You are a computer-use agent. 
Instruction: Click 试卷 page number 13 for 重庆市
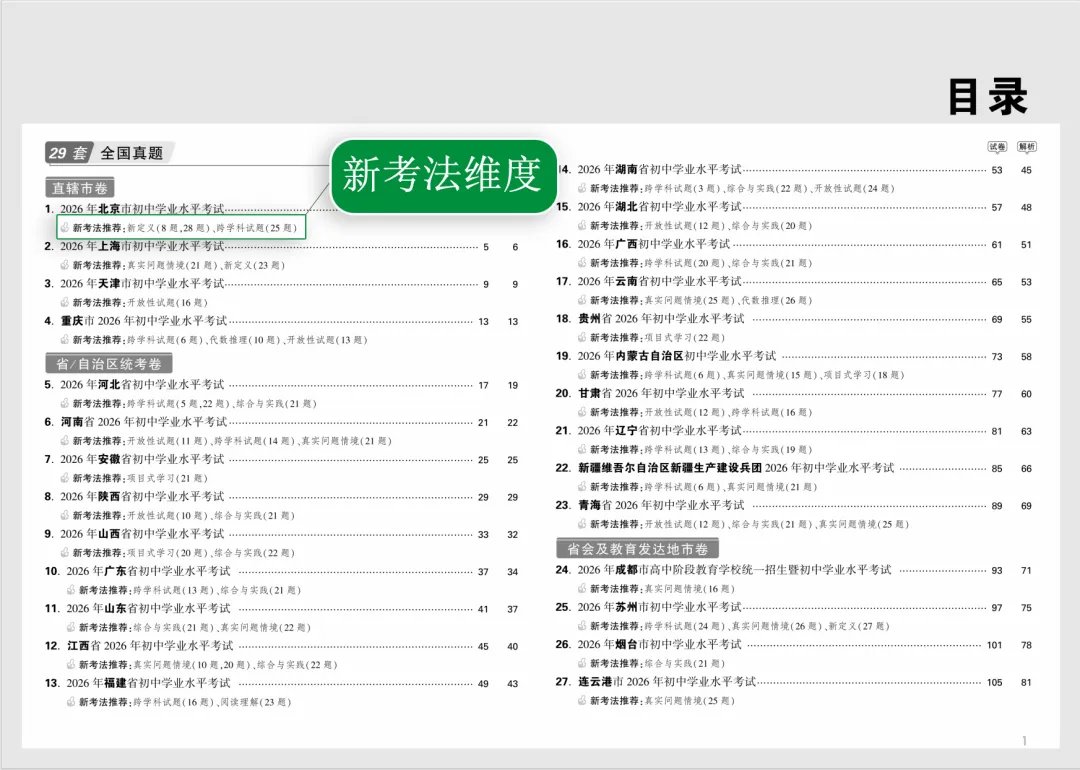point(484,322)
